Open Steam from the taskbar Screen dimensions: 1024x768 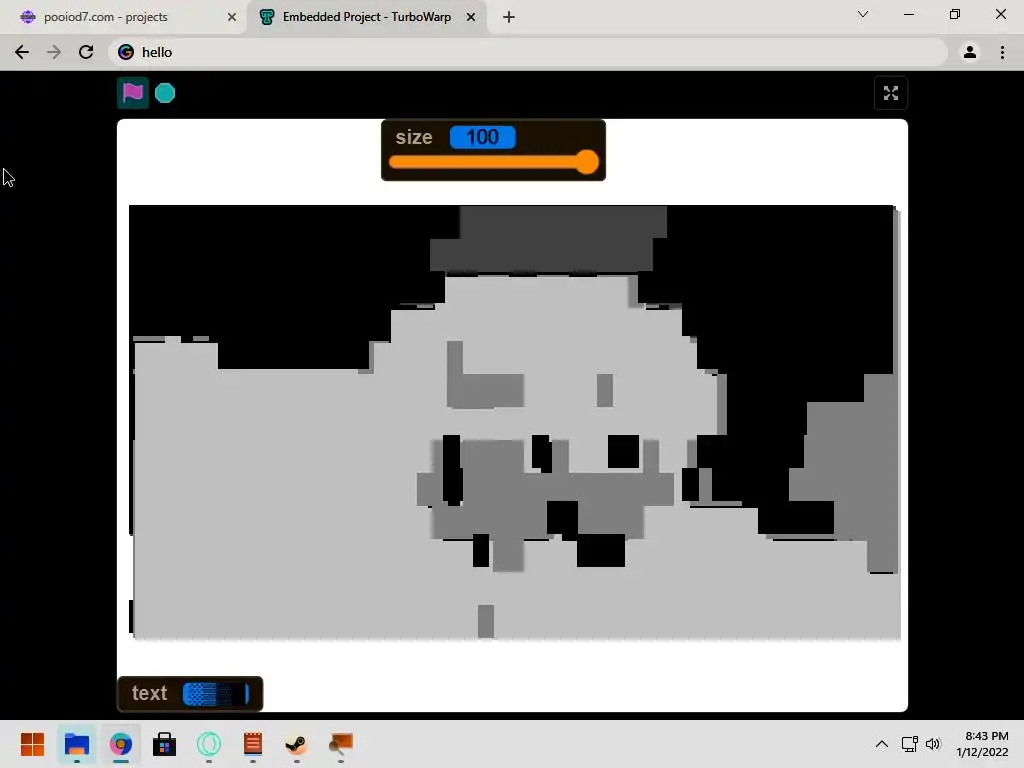(296, 744)
